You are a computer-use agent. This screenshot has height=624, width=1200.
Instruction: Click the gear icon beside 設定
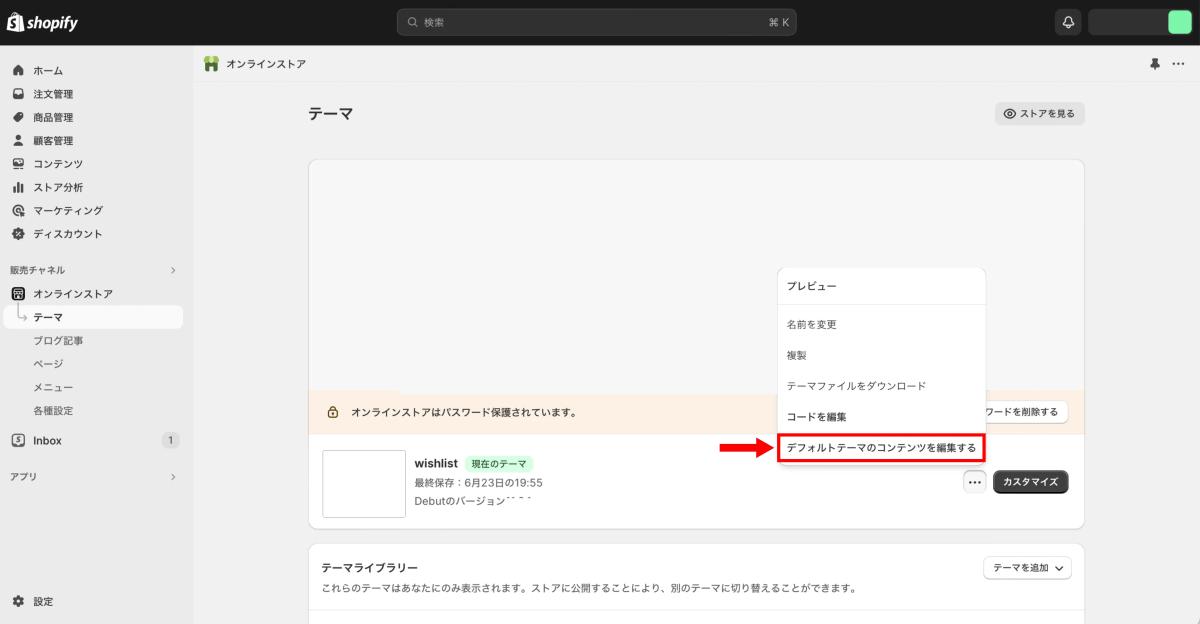[x=18, y=602]
